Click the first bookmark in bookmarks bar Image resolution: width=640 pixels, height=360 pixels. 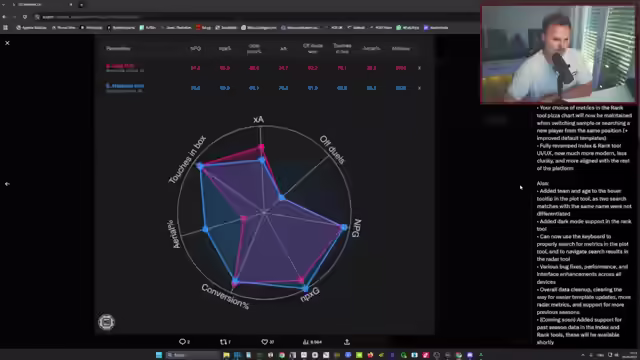(31, 28)
